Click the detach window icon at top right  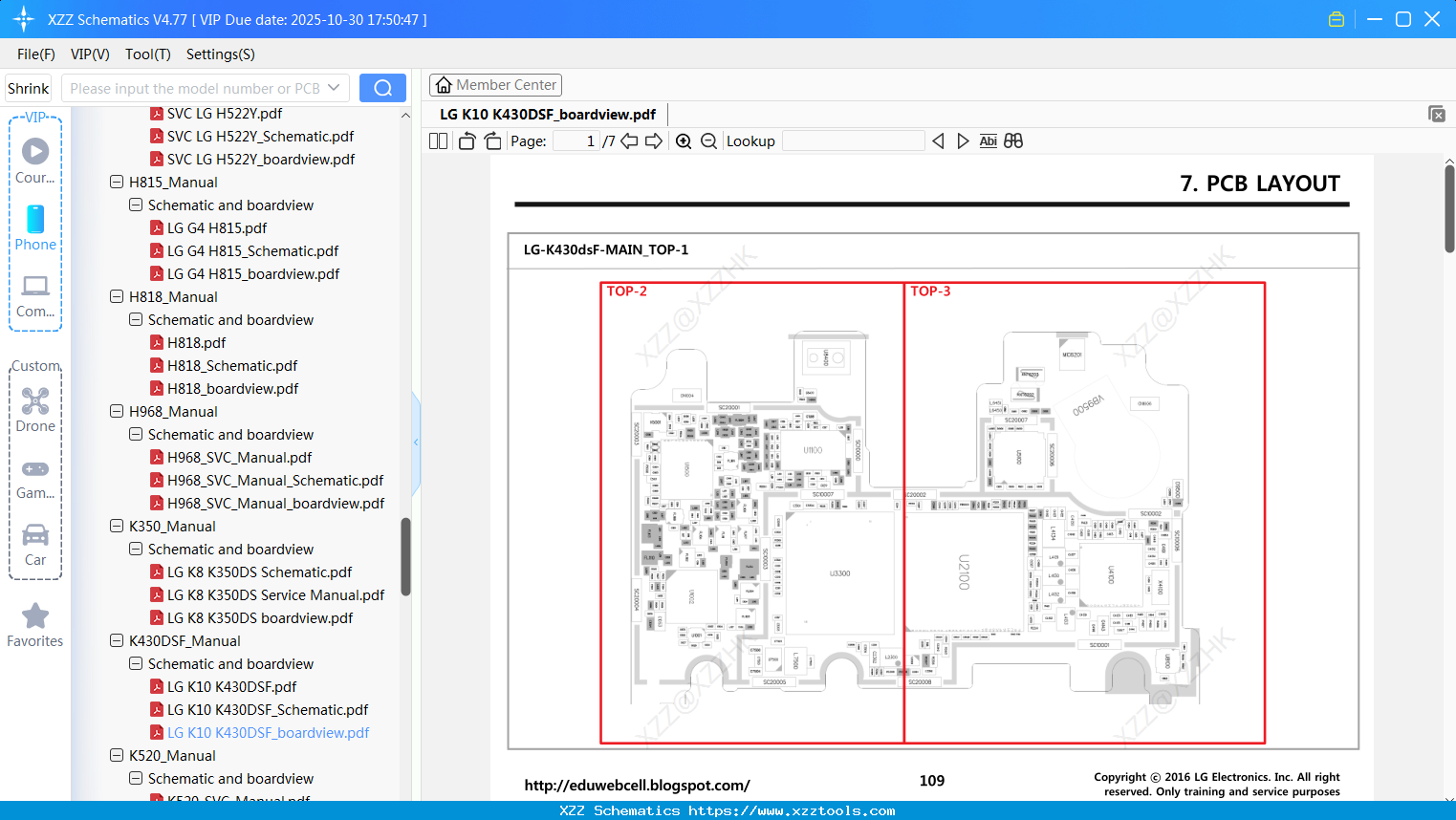point(1437,114)
